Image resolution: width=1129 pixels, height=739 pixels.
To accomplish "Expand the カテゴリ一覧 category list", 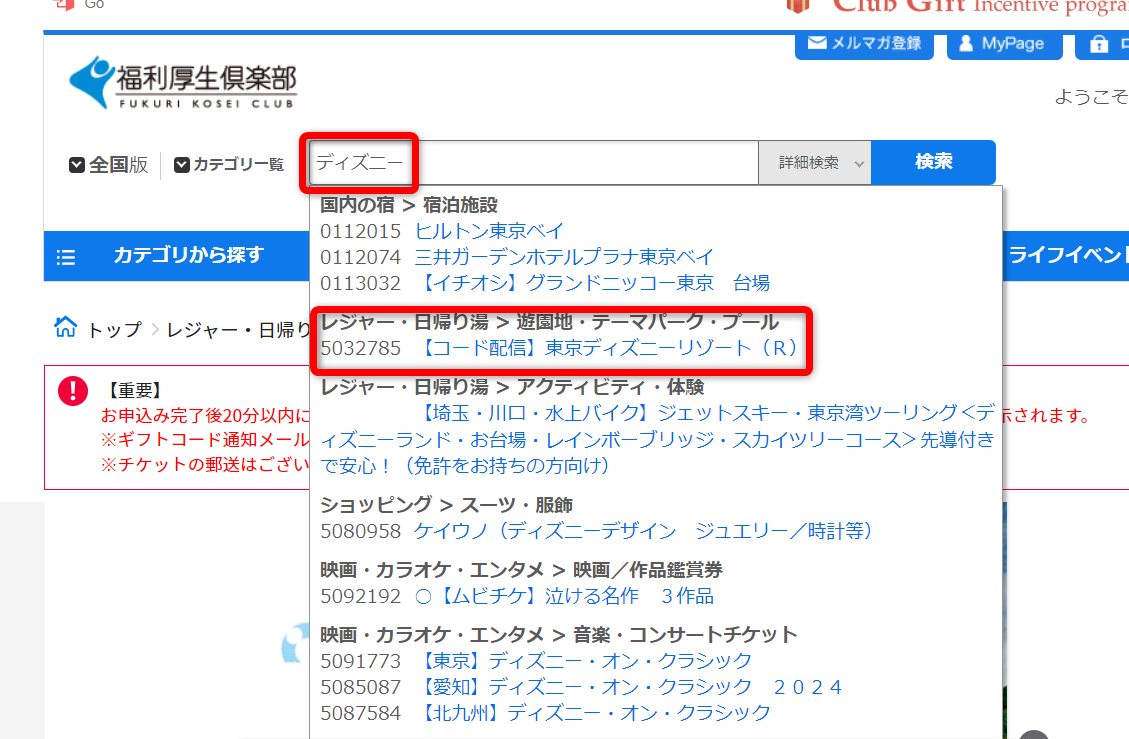I will 228,165.
